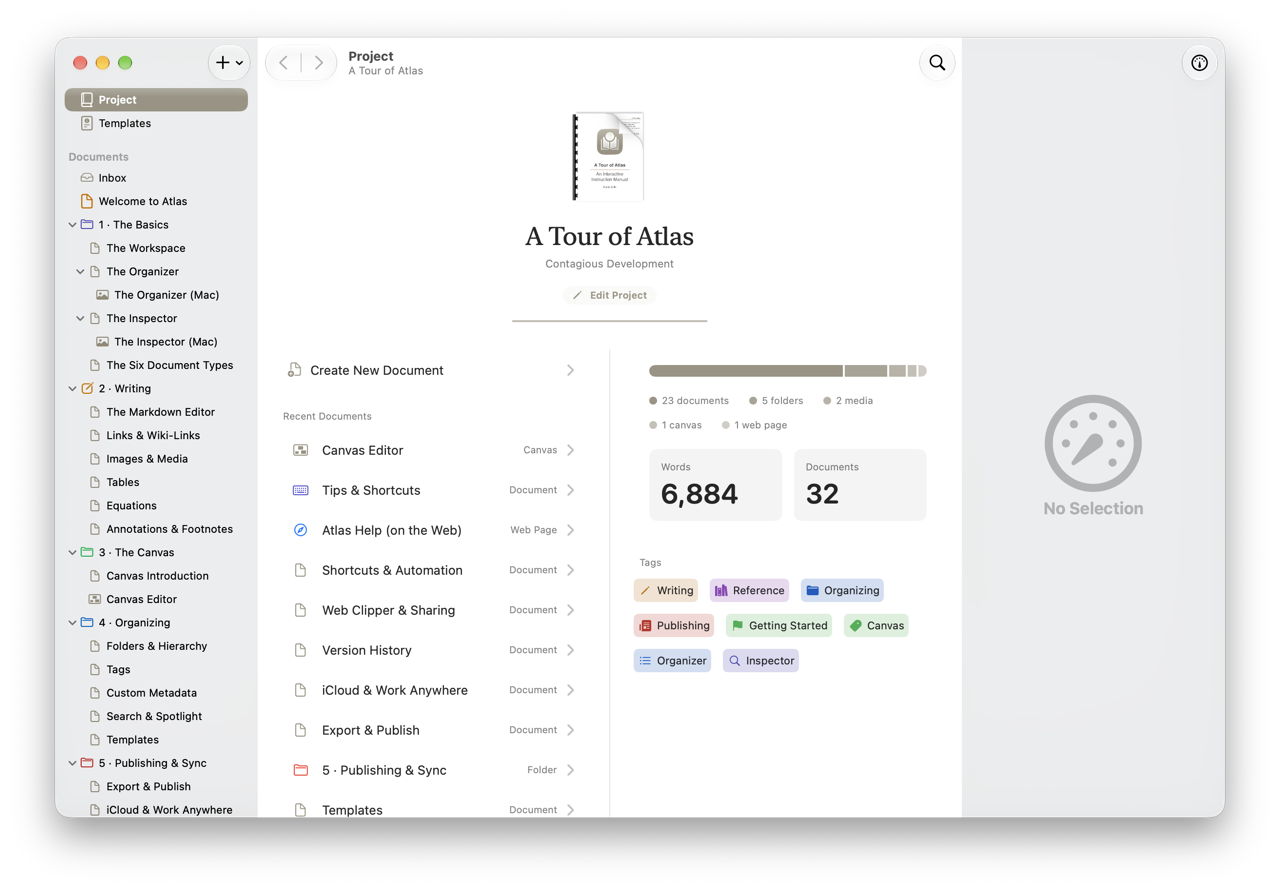
Task: Collapse the 1 · The Basics folder
Action: tap(72, 225)
